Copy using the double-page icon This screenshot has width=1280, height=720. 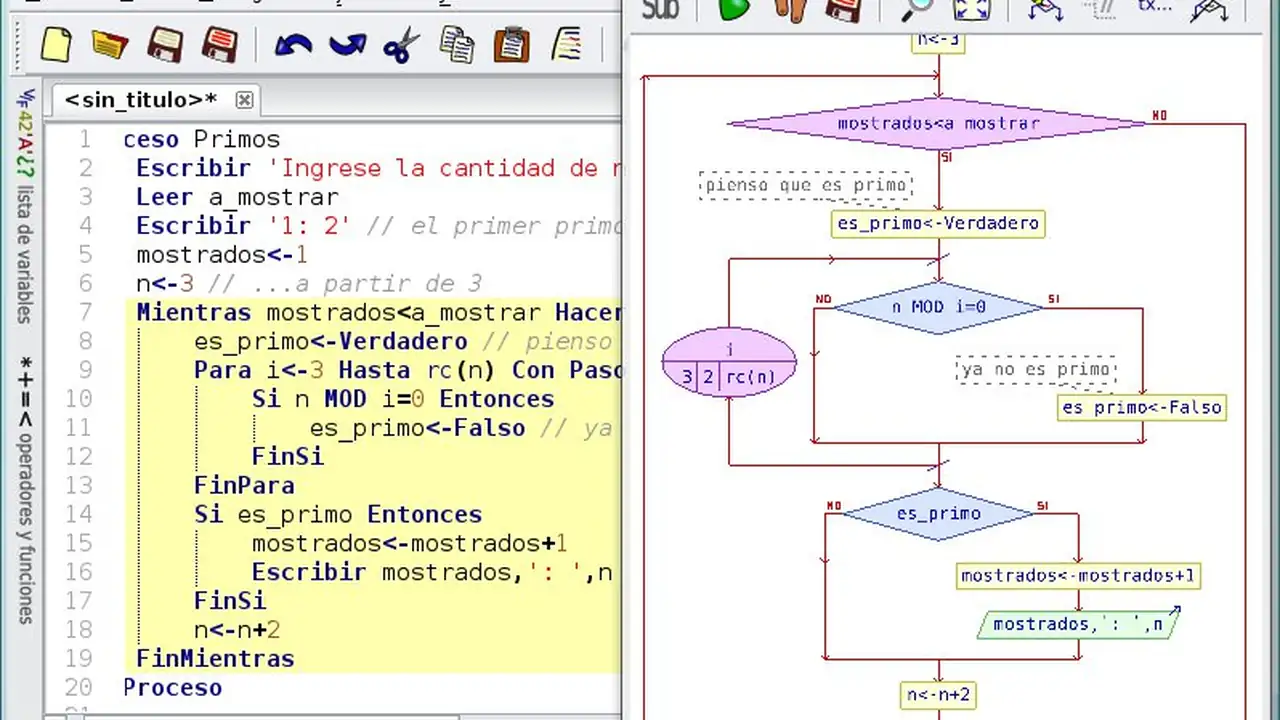pyautogui.click(x=457, y=45)
